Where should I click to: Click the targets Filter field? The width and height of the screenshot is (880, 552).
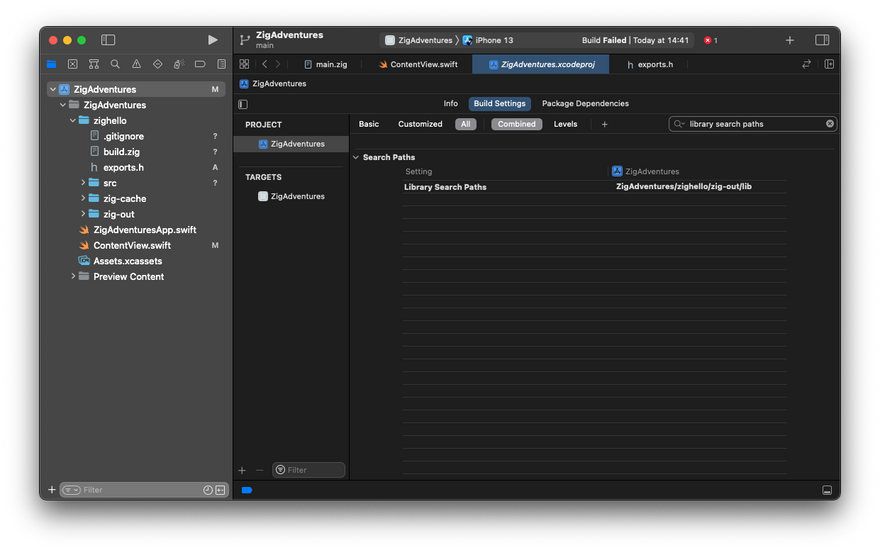314,470
